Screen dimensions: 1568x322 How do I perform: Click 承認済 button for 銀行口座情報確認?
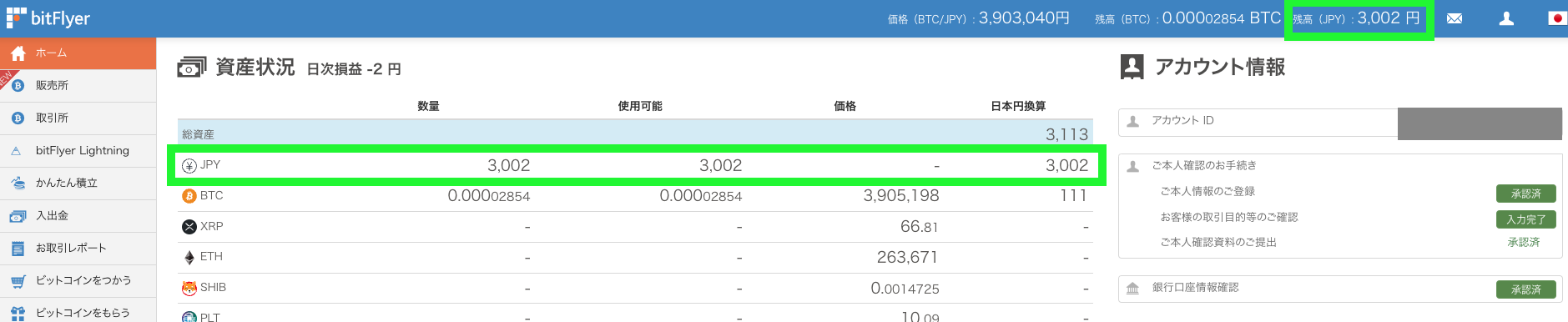pos(1525,289)
